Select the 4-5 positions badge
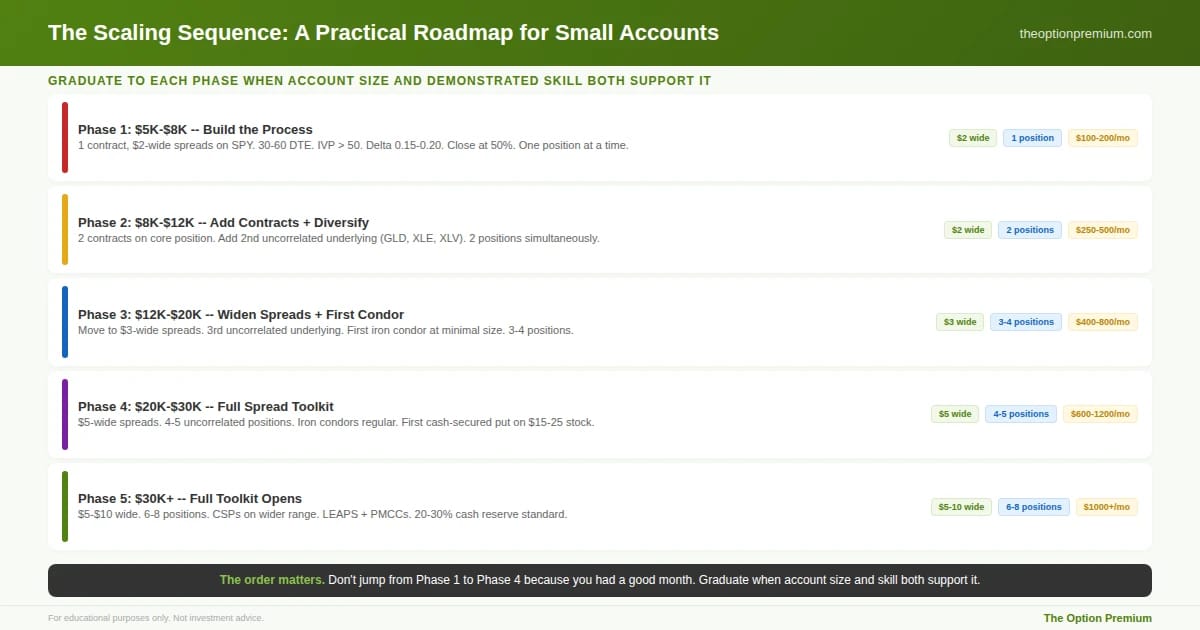Viewport: 1200px width, 630px height. [1021, 414]
